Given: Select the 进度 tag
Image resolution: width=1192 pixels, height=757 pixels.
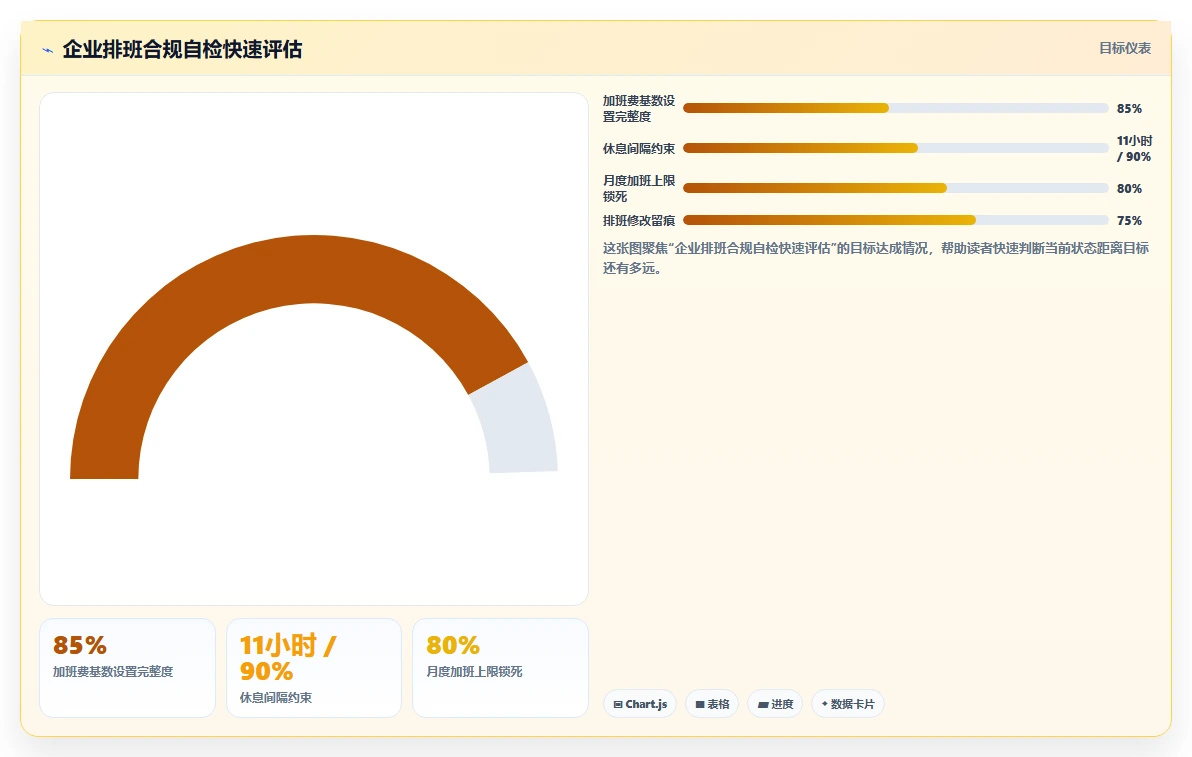Looking at the screenshot, I should 775,704.
